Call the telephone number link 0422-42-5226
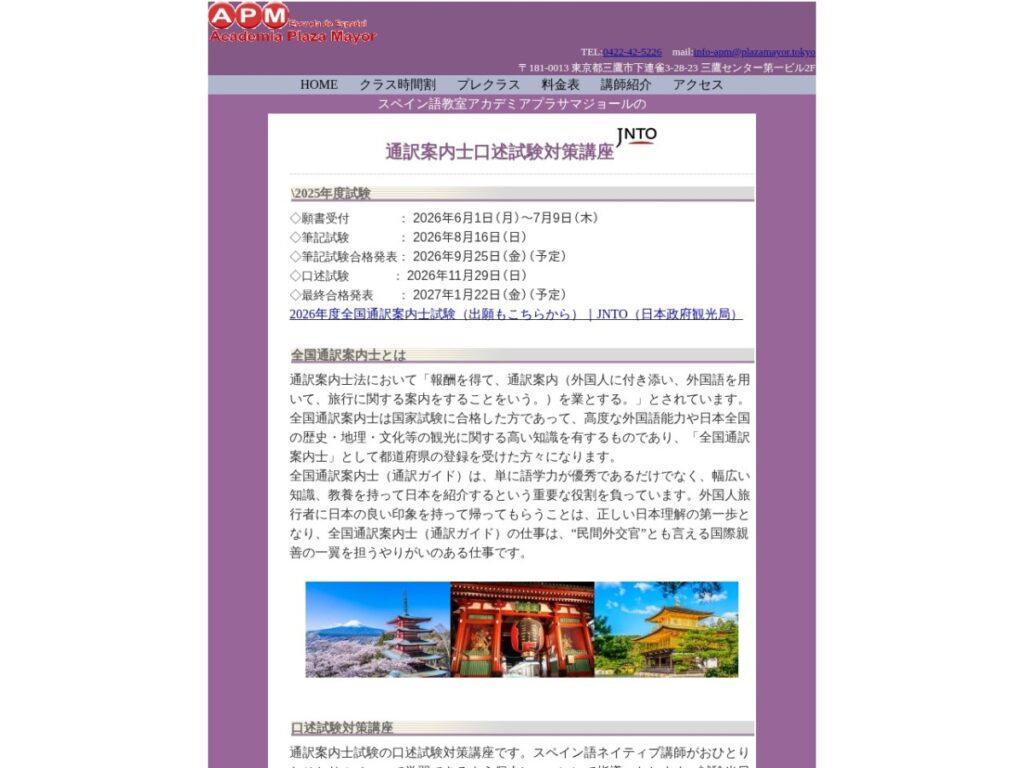The width and height of the screenshot is (1024, 768). pos(632,52)
